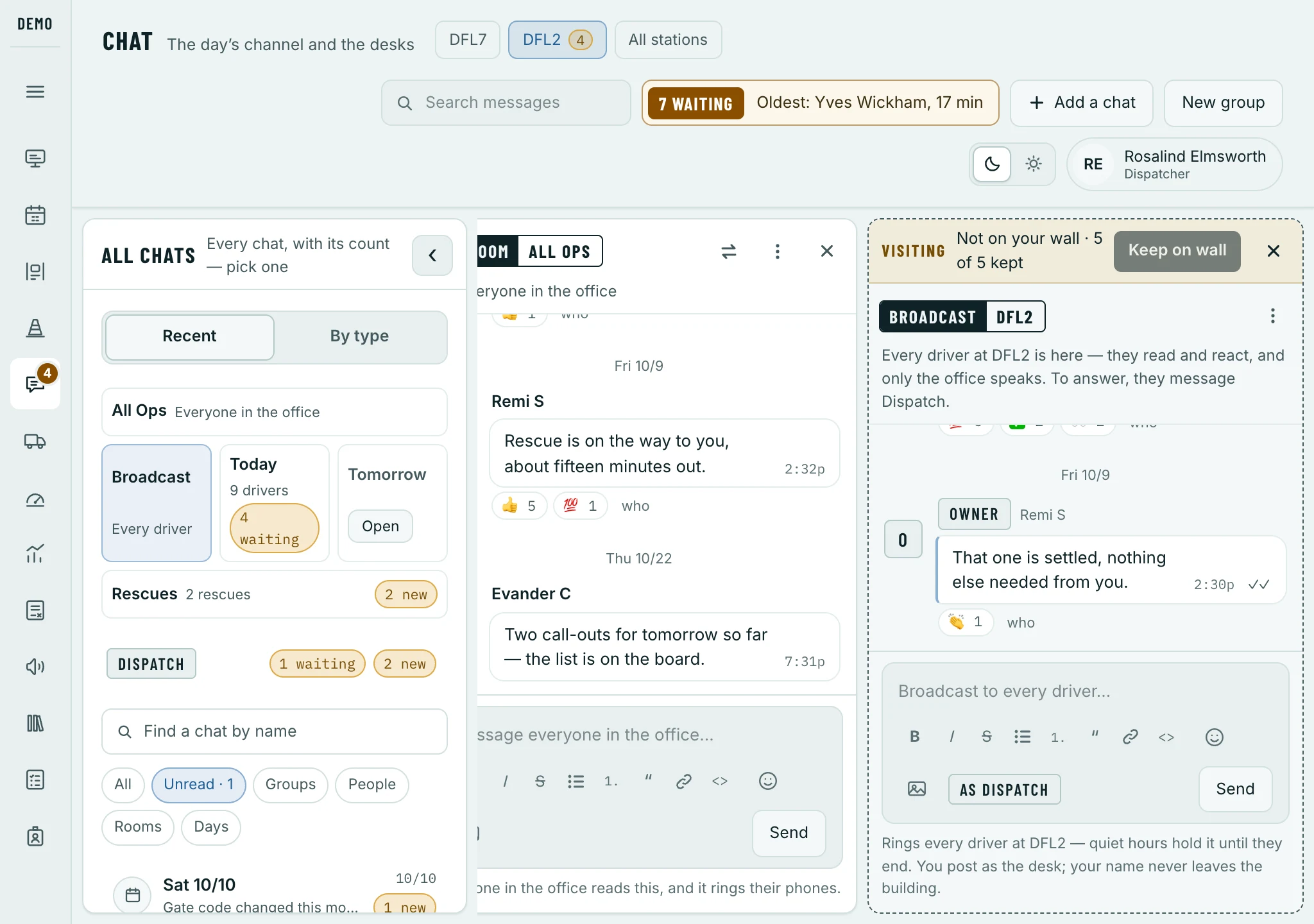
Task: Open the chat sidebar icon with badge 4
Action: (35, 384)
